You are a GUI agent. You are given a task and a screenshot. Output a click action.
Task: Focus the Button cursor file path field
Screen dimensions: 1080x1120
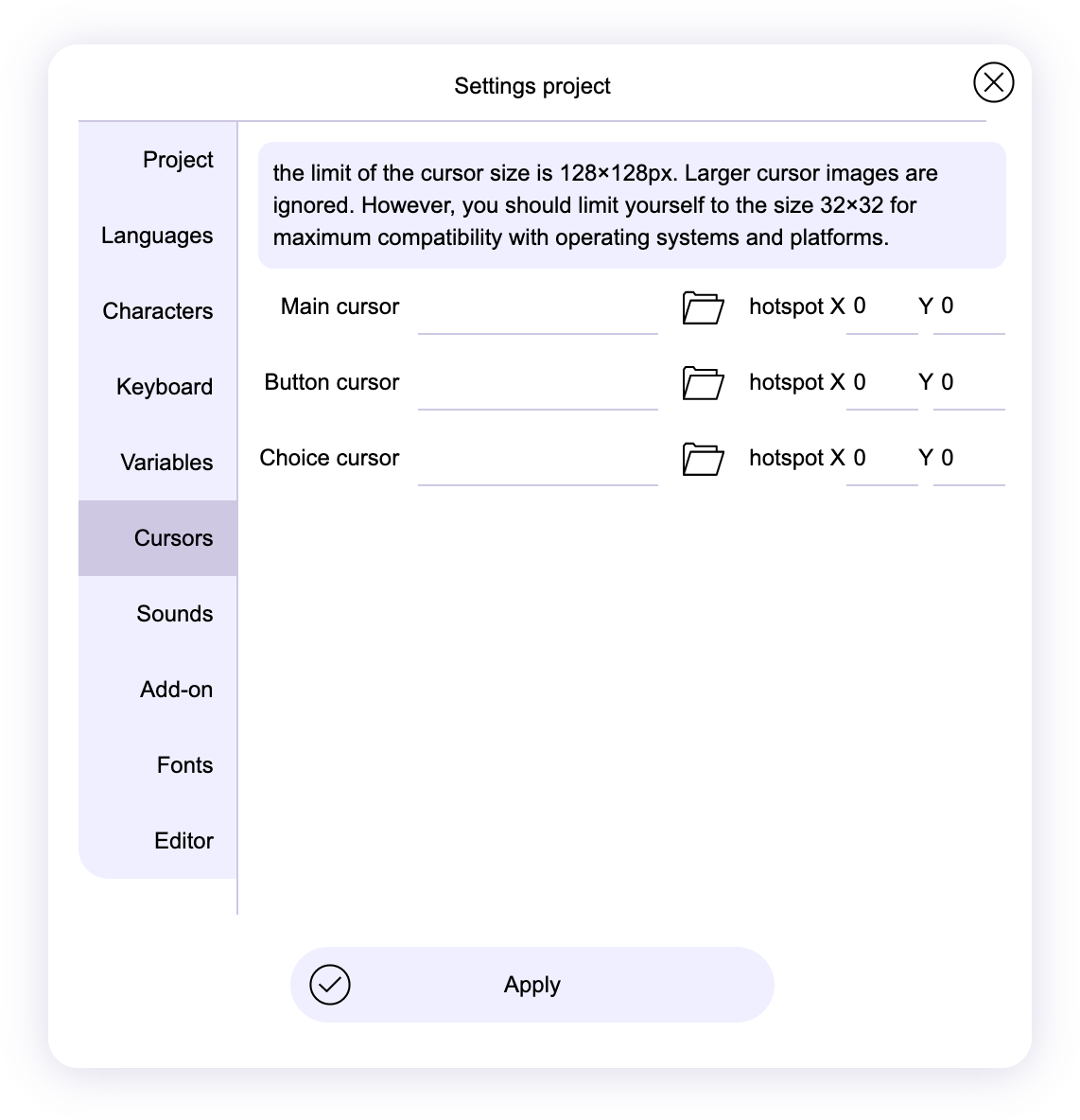click(x=537, y=386)
